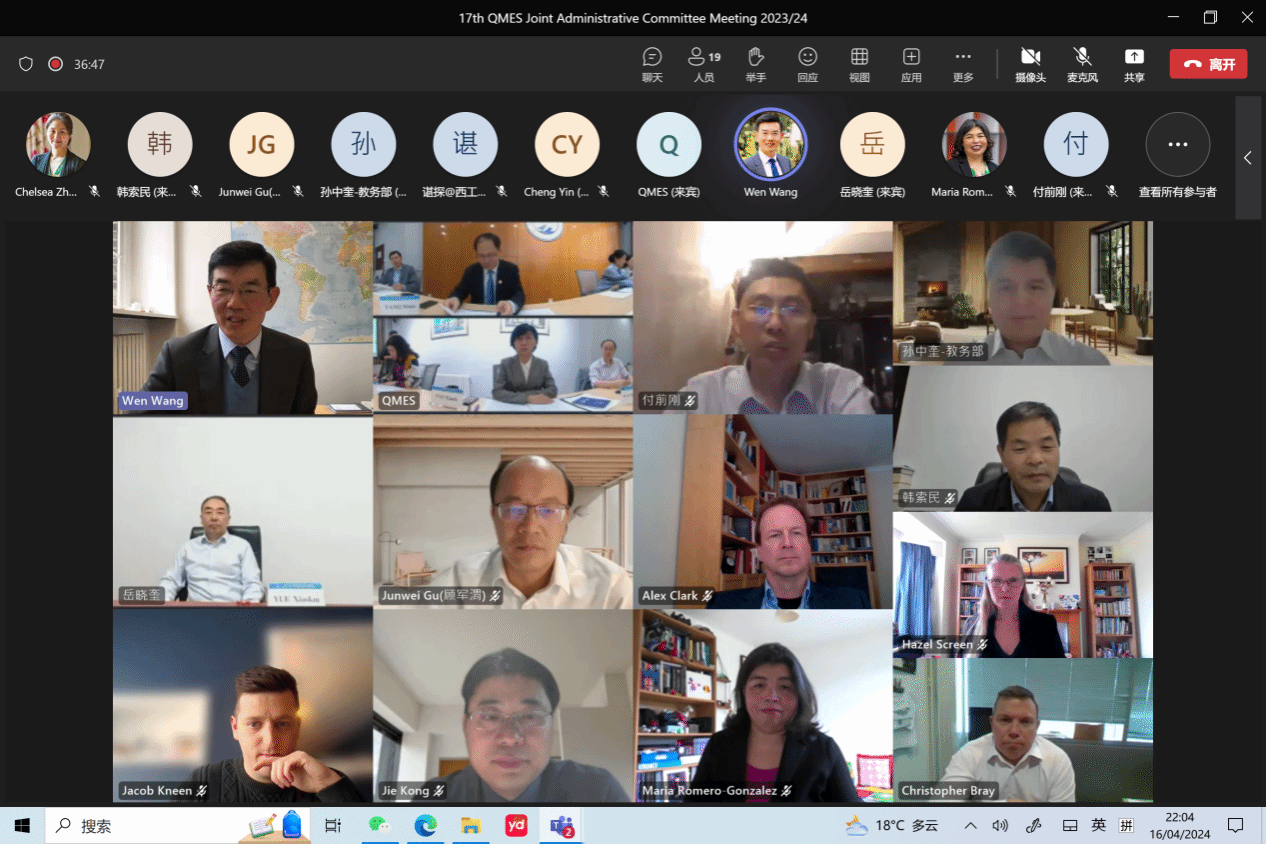The width and height of the screenshot is (1266, 844).
Task: Open the chat (聊天) panel
Action: [652, 64]
